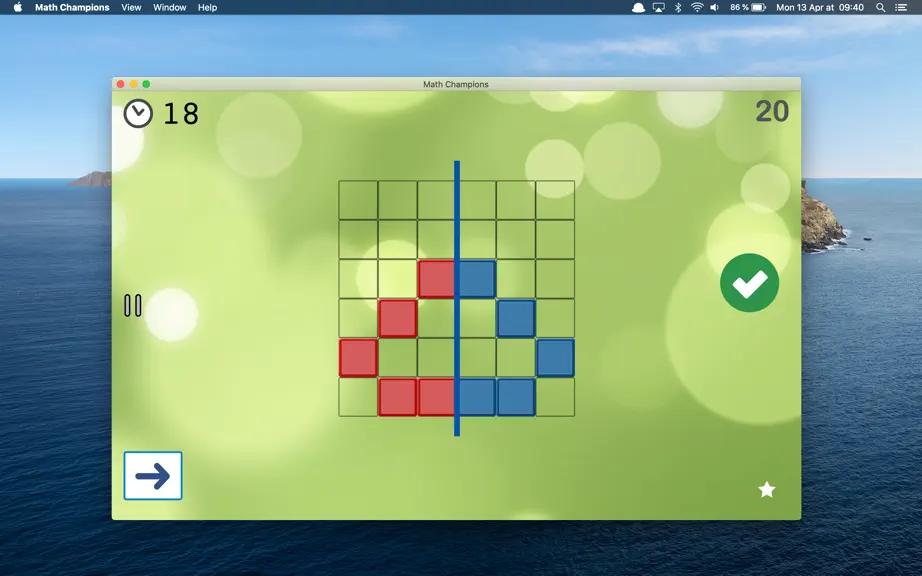The height and width of the screenshot is (576, 922).
Task: Click the blue right-arrow next button
Action: click(x=153, y=475)
